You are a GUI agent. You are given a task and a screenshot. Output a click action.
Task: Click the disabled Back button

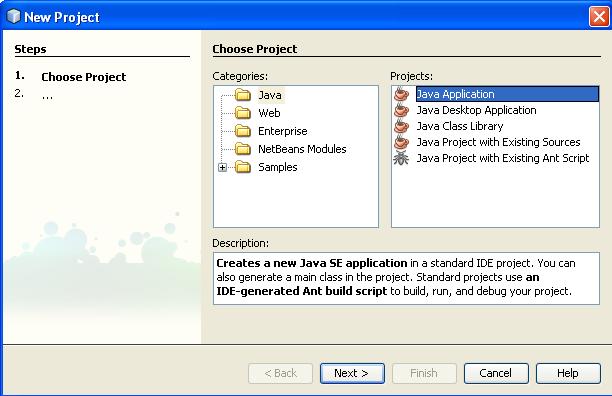pos(280,373)
